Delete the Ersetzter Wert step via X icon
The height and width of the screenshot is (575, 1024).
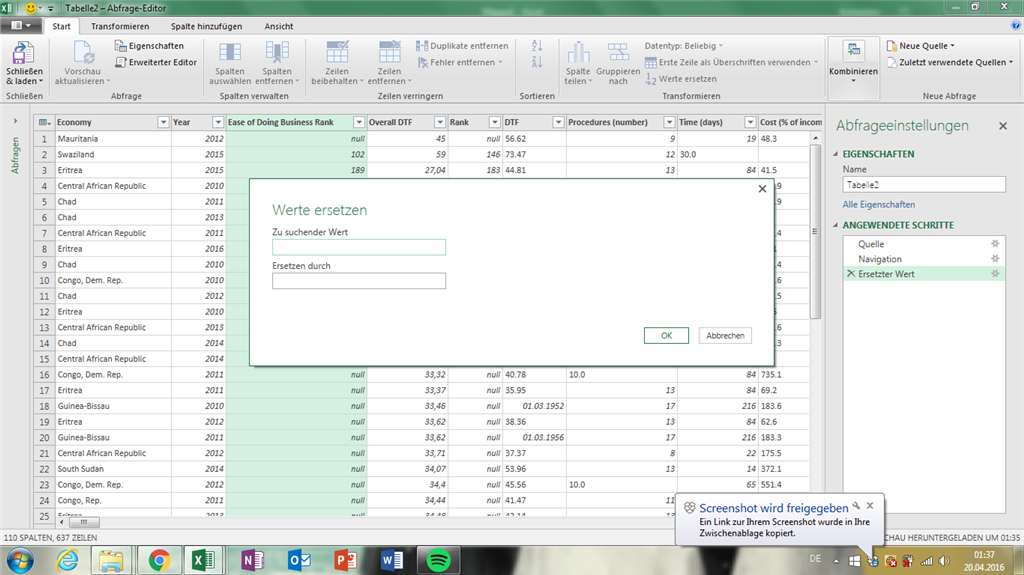coord(850,274)
